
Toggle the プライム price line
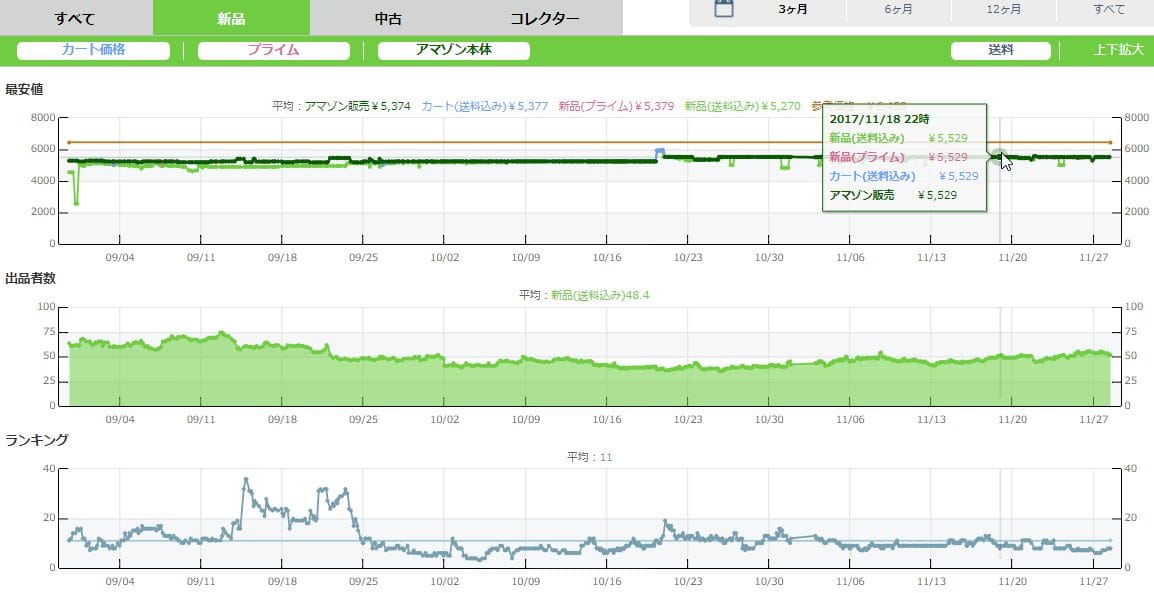273,50
